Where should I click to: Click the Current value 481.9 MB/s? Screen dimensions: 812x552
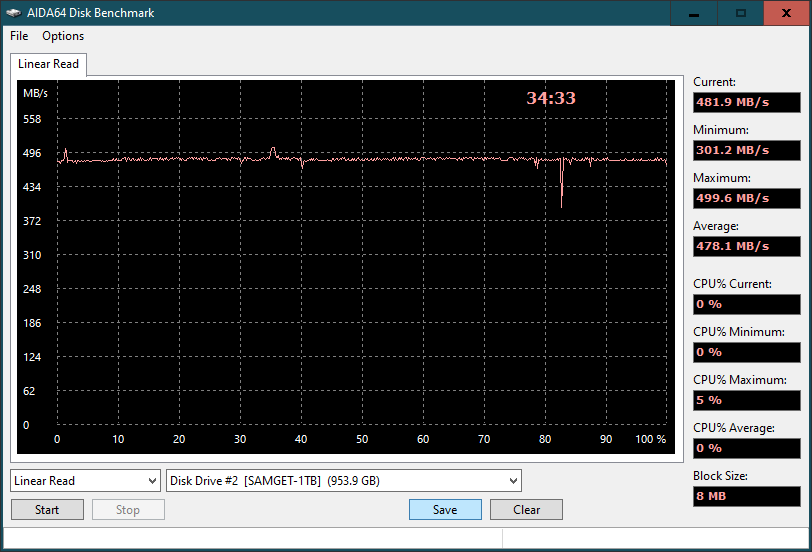click(x=747, y=102)
